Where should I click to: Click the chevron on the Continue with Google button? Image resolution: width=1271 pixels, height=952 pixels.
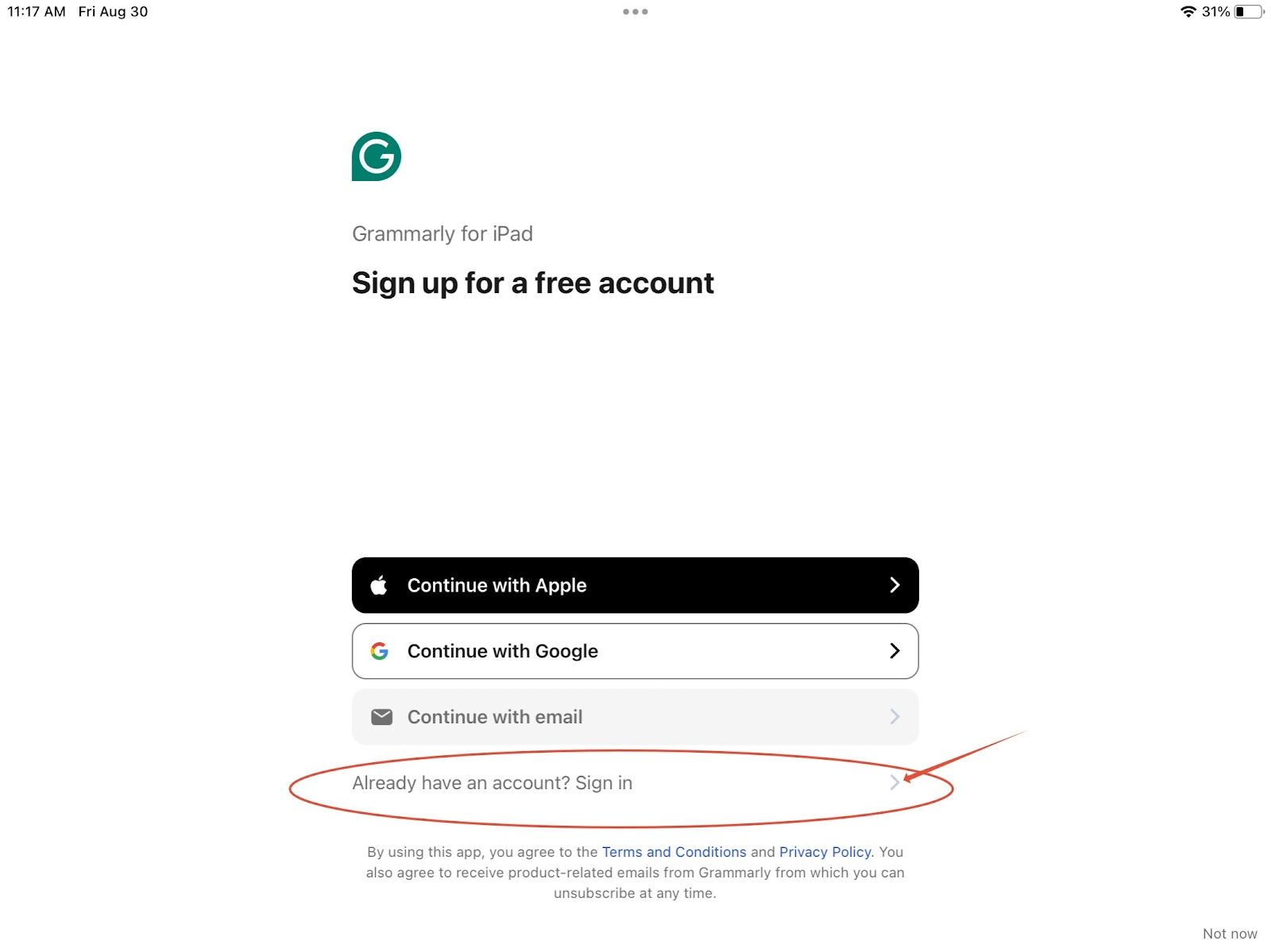point(894,651)
